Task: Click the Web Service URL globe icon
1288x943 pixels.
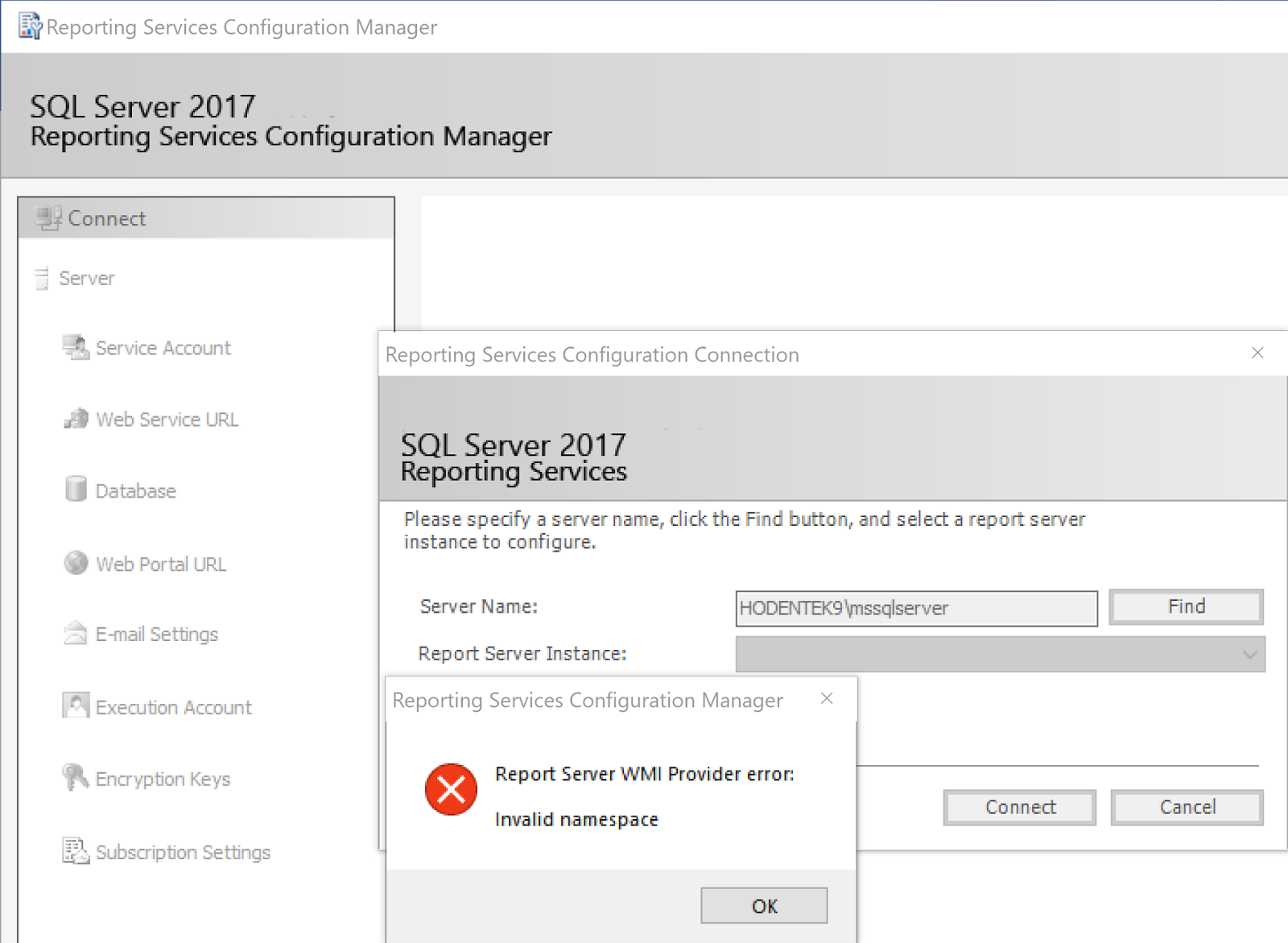Action: pyautogui.click(x=76, y=419)
